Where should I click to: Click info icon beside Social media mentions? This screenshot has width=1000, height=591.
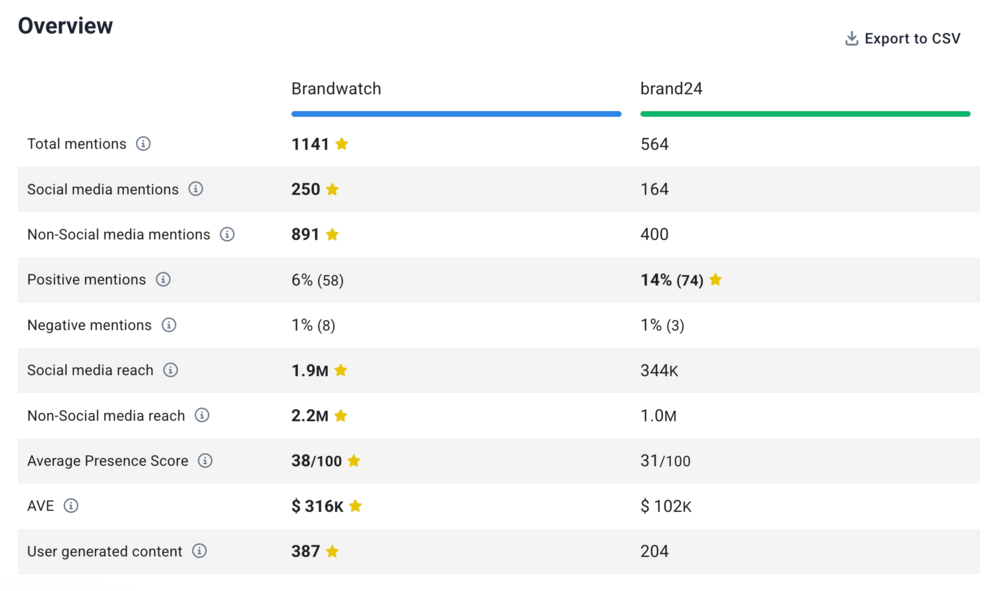pyautogui.click(x=196, y=189)
